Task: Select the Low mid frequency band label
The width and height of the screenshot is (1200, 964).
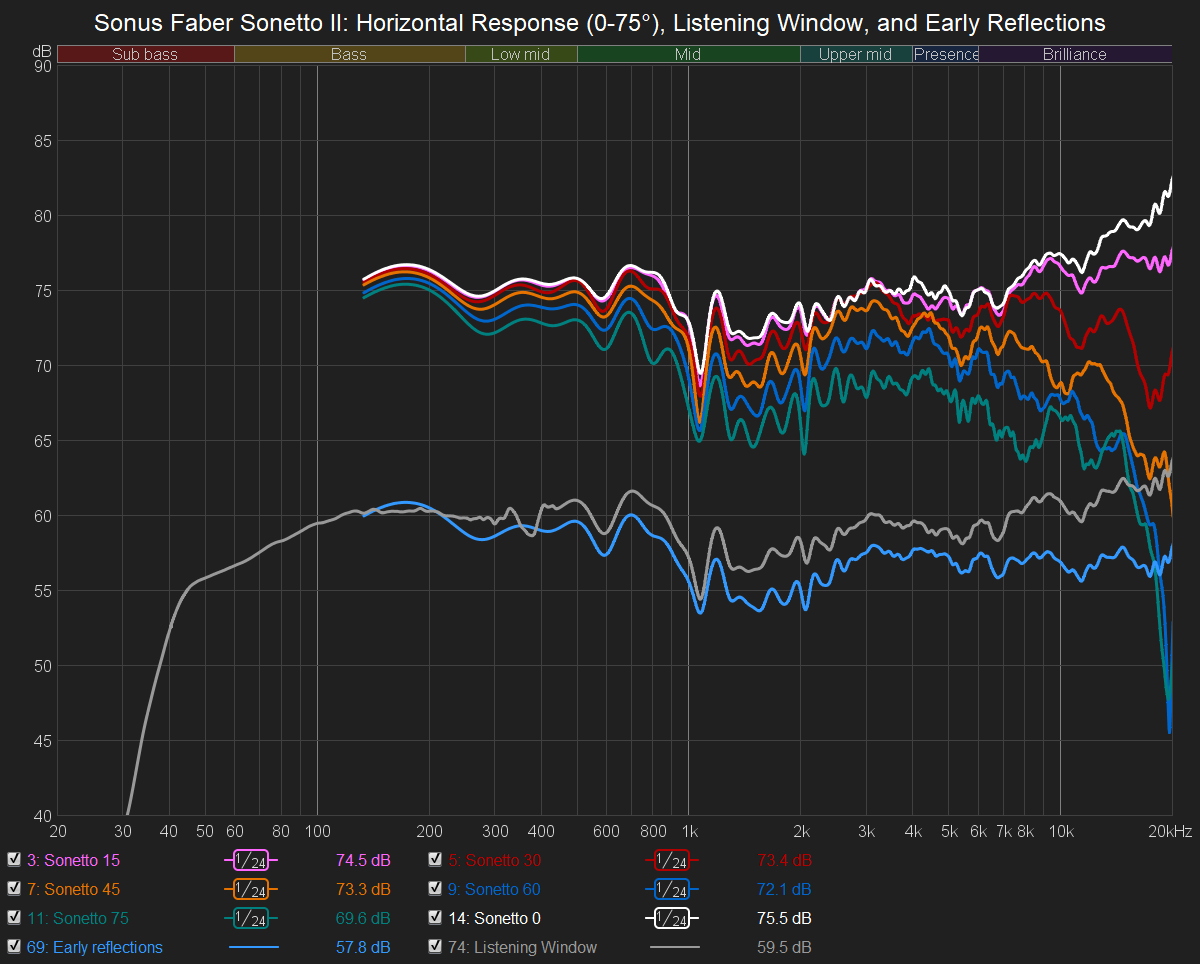Action: (x=521, y=54)
